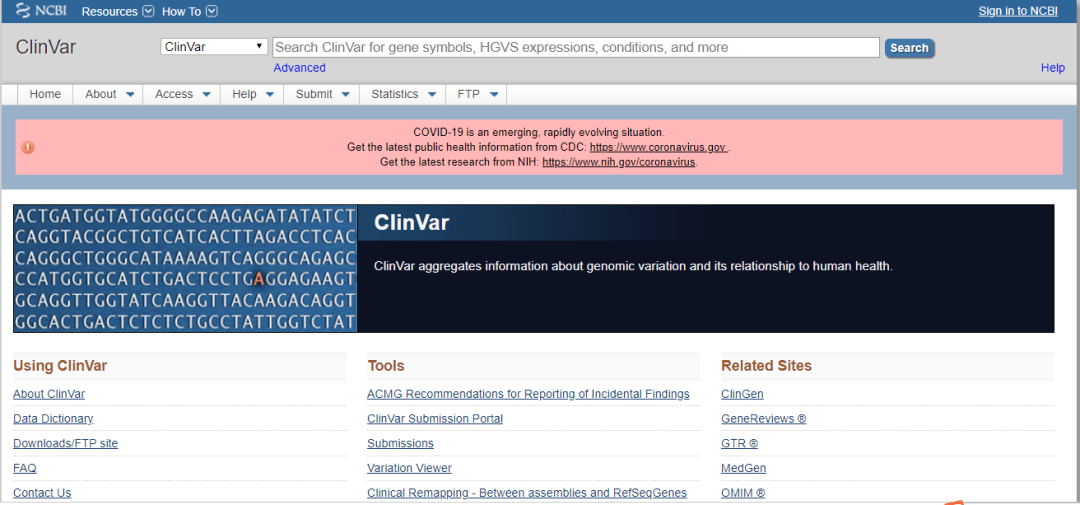Click the Using ClinVar heading

coord(60,366)
